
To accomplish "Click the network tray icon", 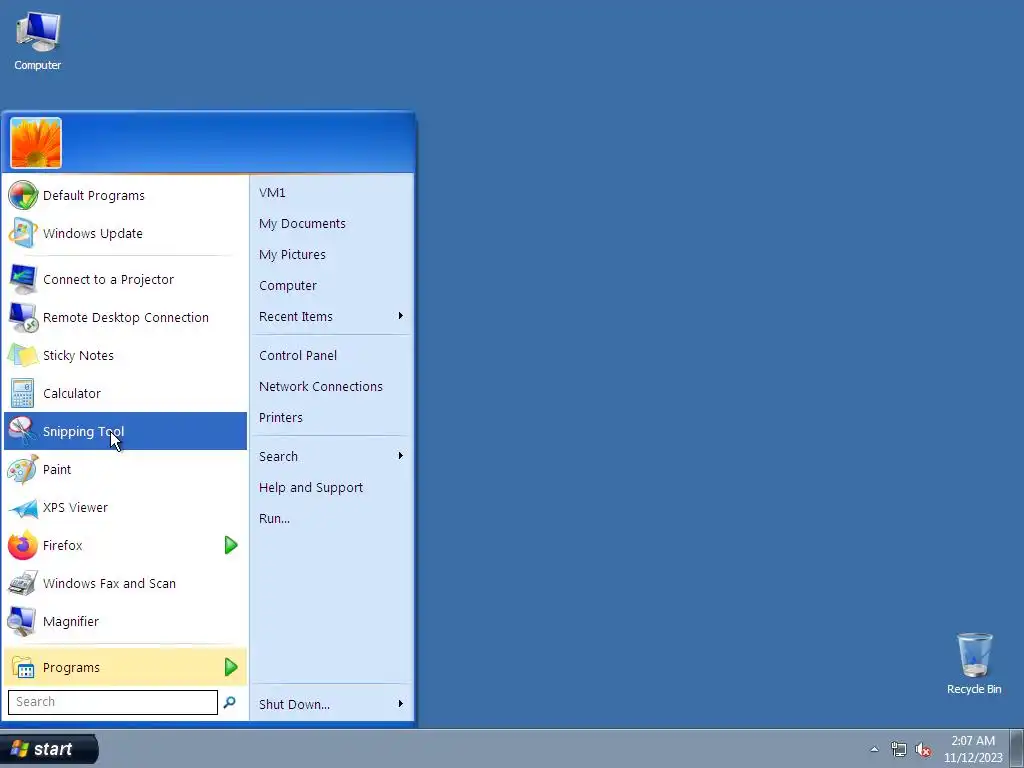I will (899, 749).
